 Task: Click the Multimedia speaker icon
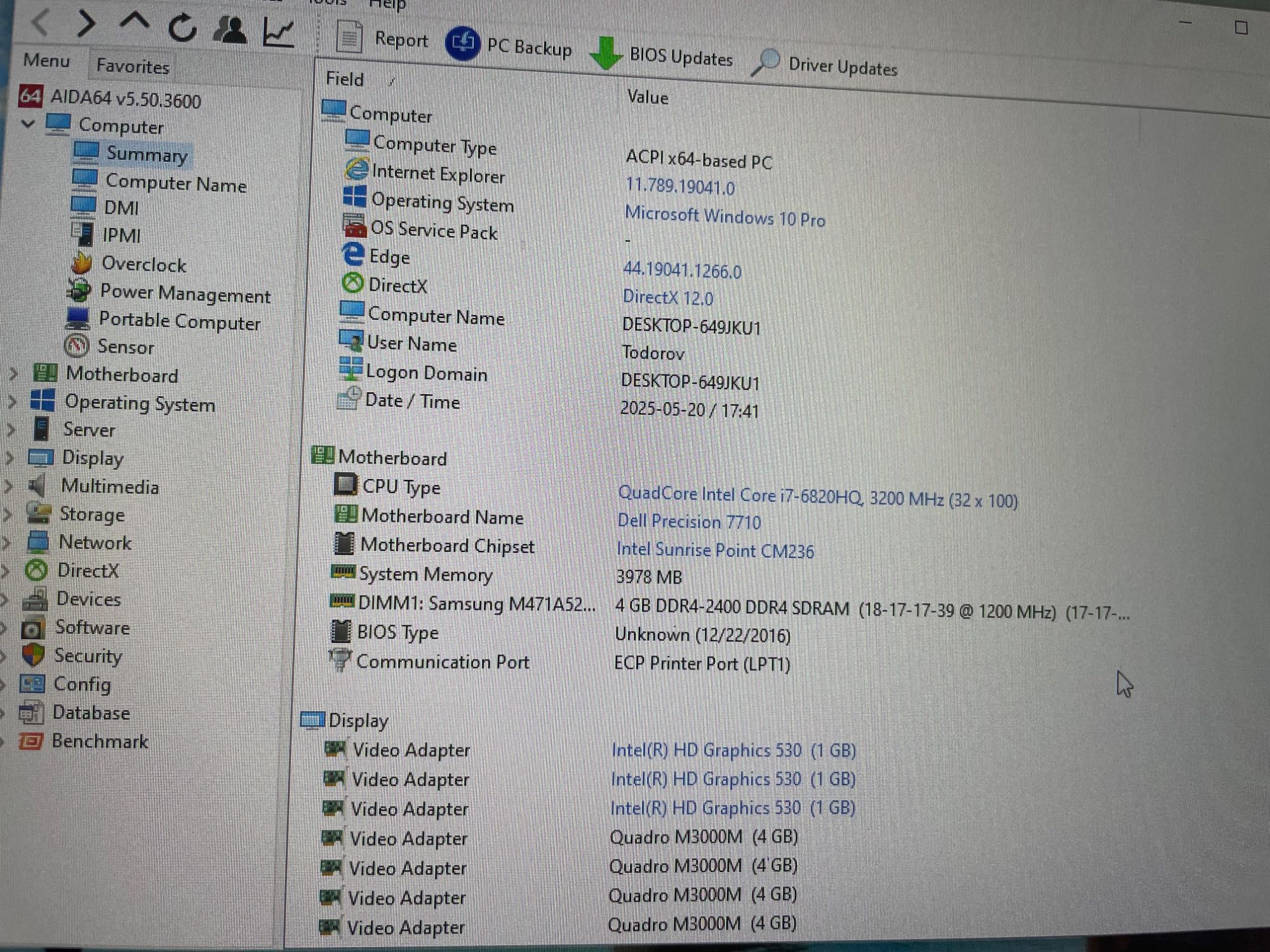37,486
